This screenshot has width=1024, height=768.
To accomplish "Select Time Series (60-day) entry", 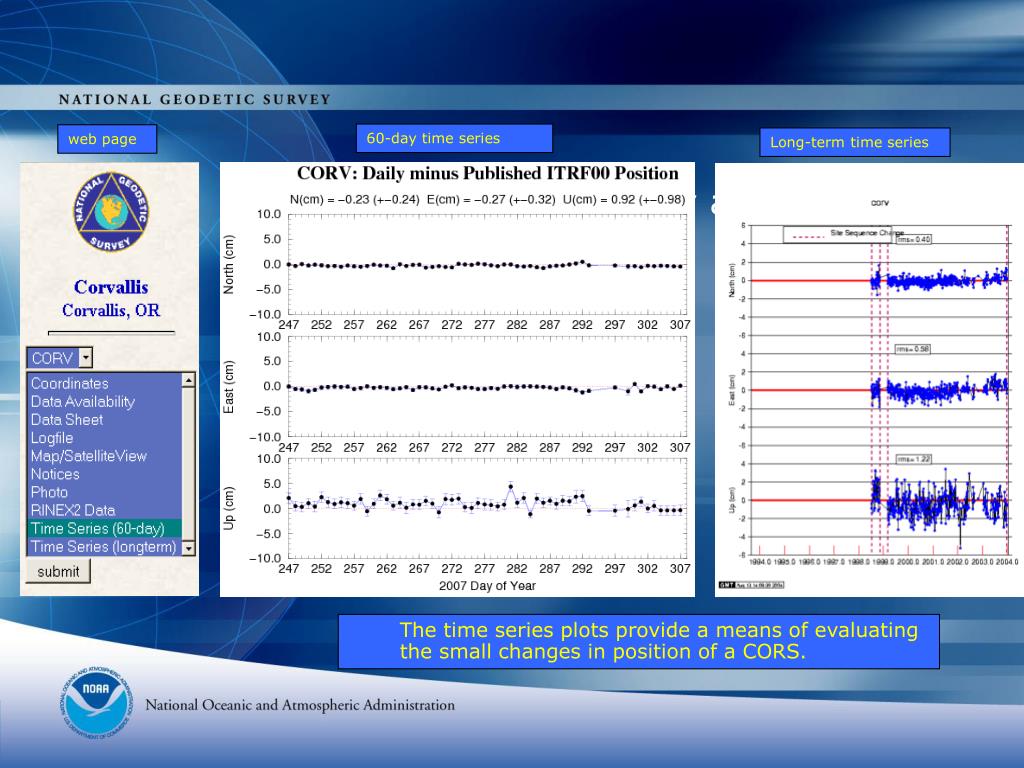I will pyautogui.click(x=104, y=528).
